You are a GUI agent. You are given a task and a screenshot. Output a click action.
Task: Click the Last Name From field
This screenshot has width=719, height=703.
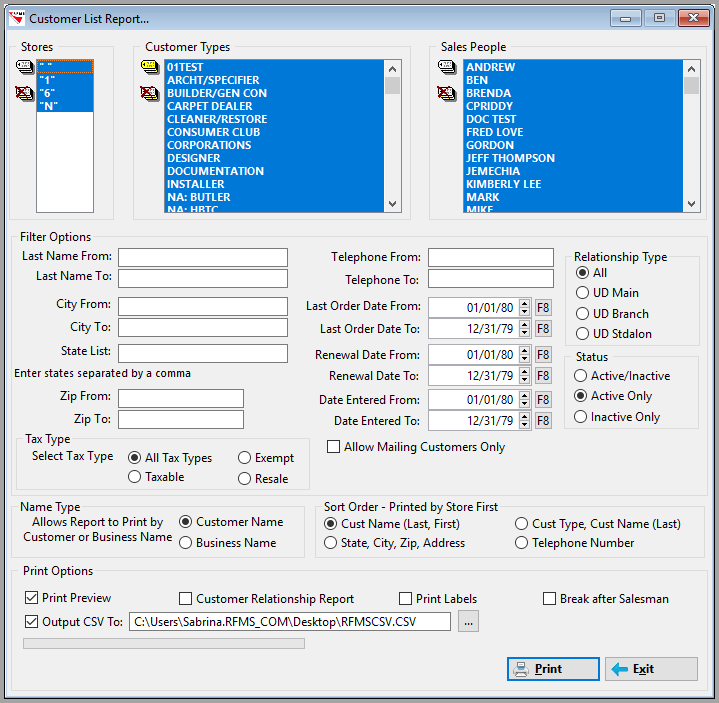[203, 257]
